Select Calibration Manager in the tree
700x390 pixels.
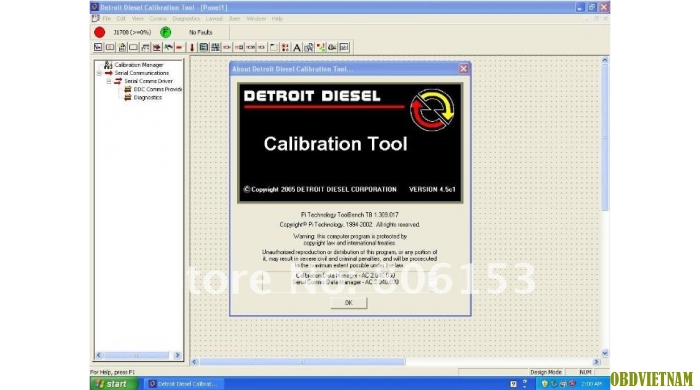click(x=139, y=65)
